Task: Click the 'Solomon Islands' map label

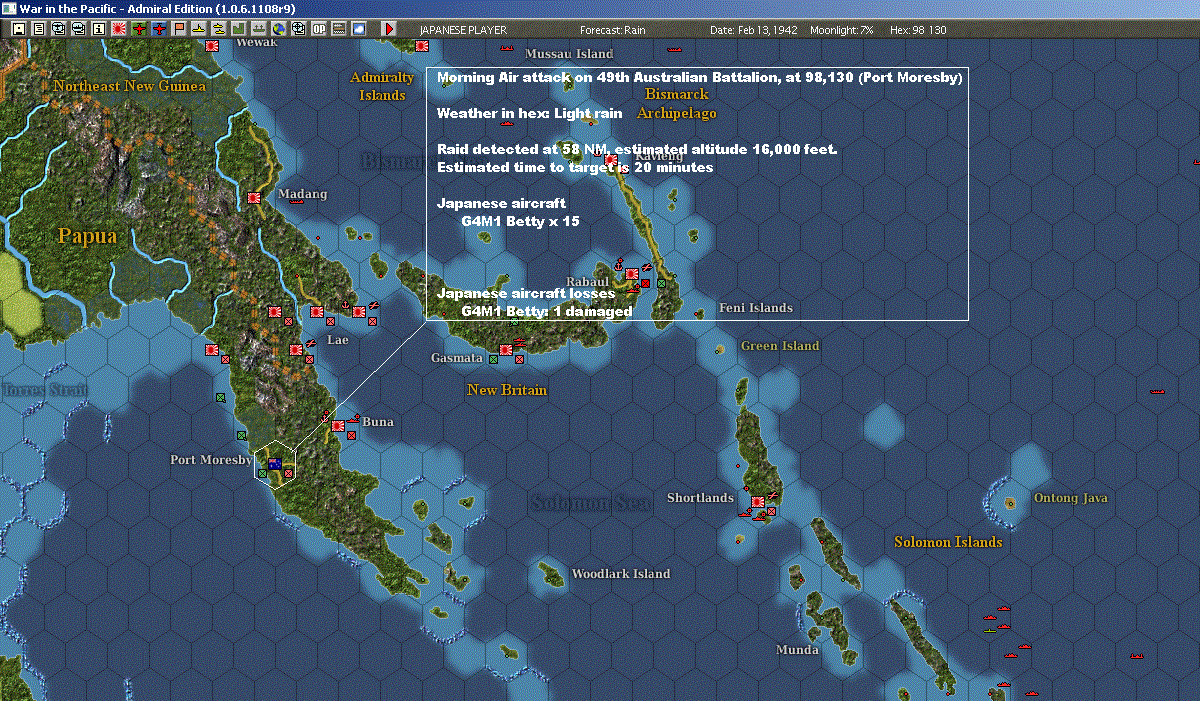Action: (x=948, y=542)
